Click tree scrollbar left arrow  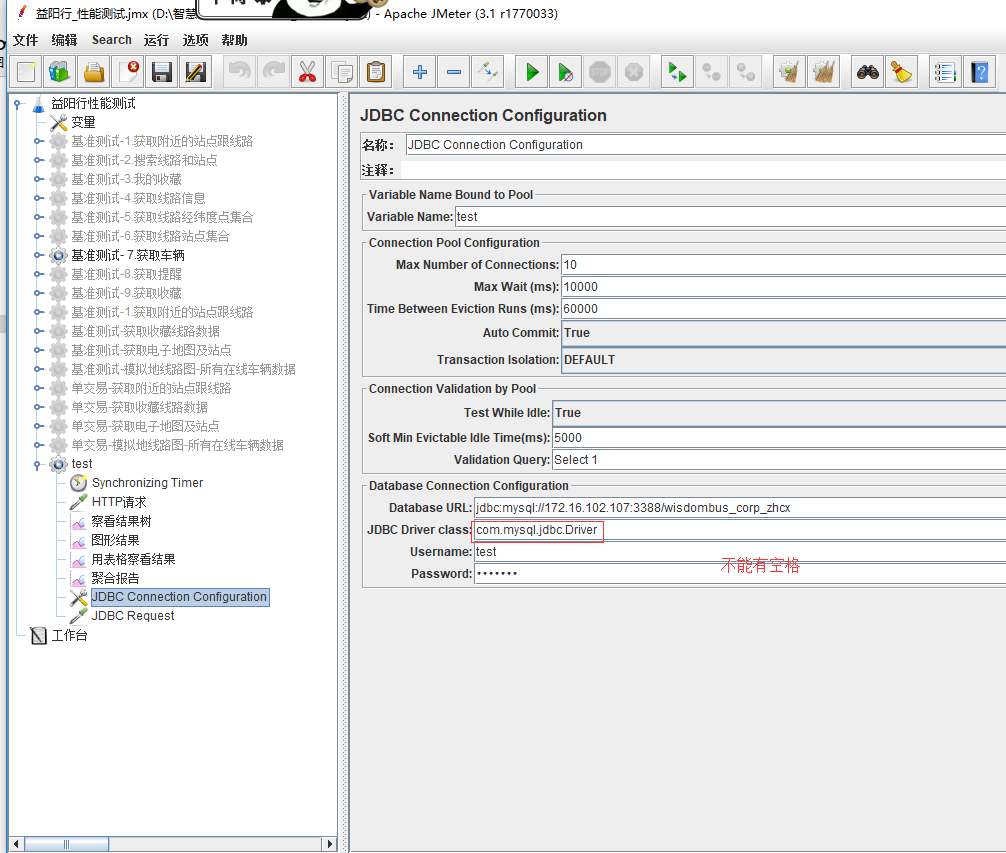pyautogui.click(x=17, y=844)
